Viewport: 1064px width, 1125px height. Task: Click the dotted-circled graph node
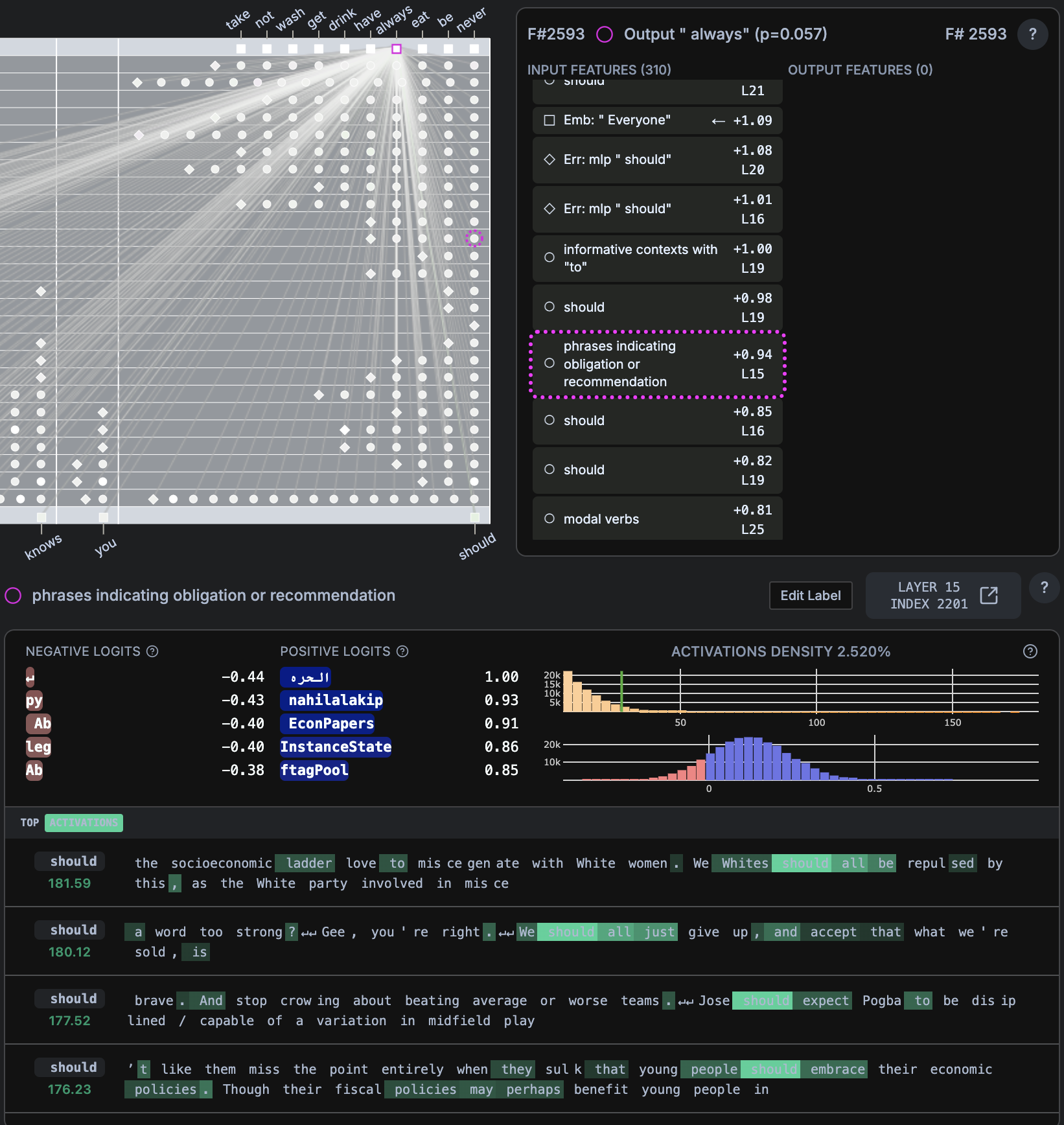pos(474,238)
